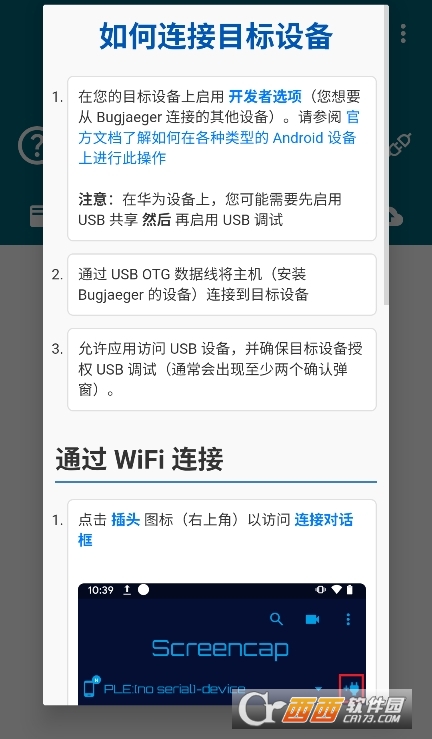432x739 pixels.
Task: Expand the PLE device dropdown arrow
Action: (318, 689)
